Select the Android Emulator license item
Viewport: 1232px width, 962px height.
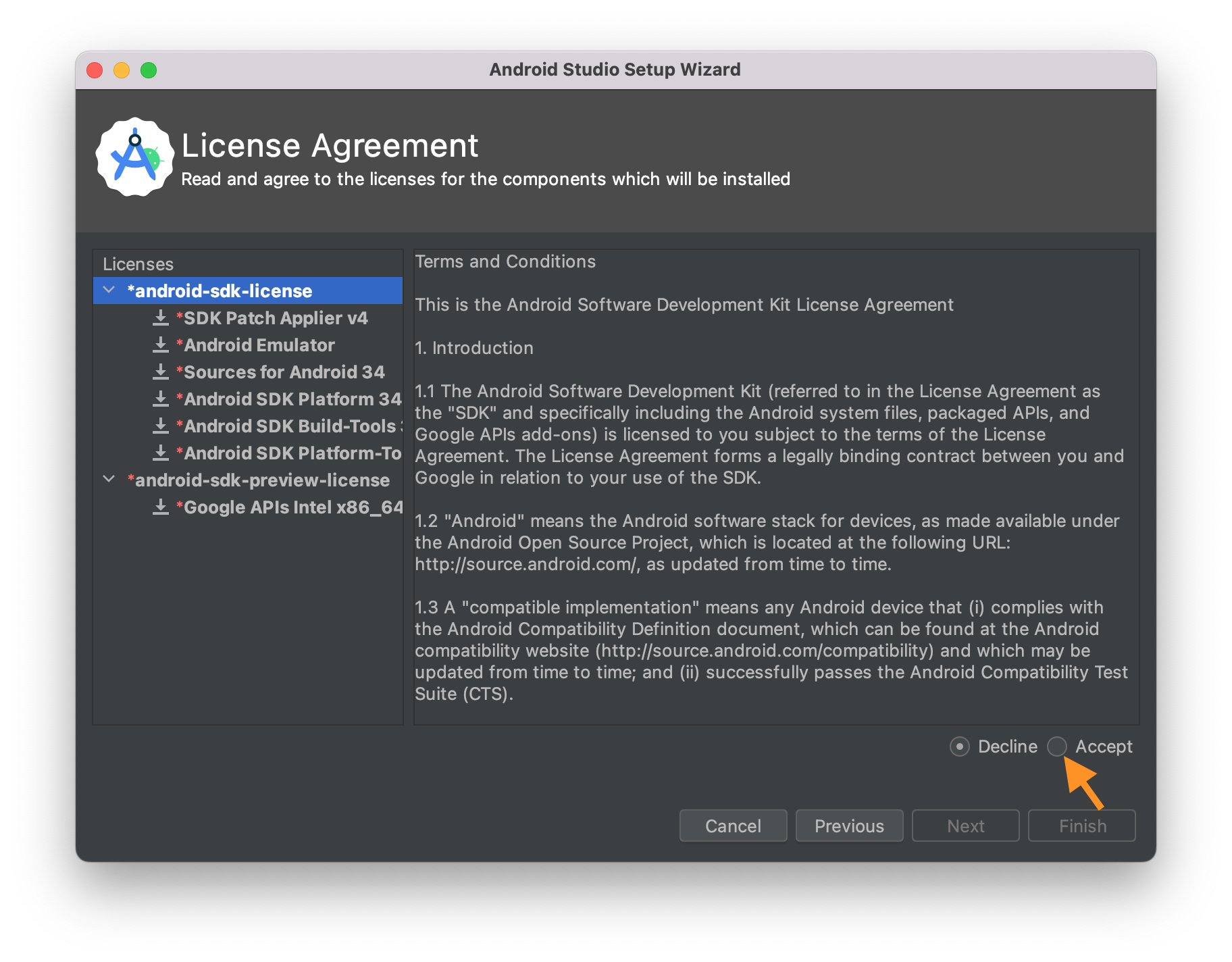coord(259,345)
